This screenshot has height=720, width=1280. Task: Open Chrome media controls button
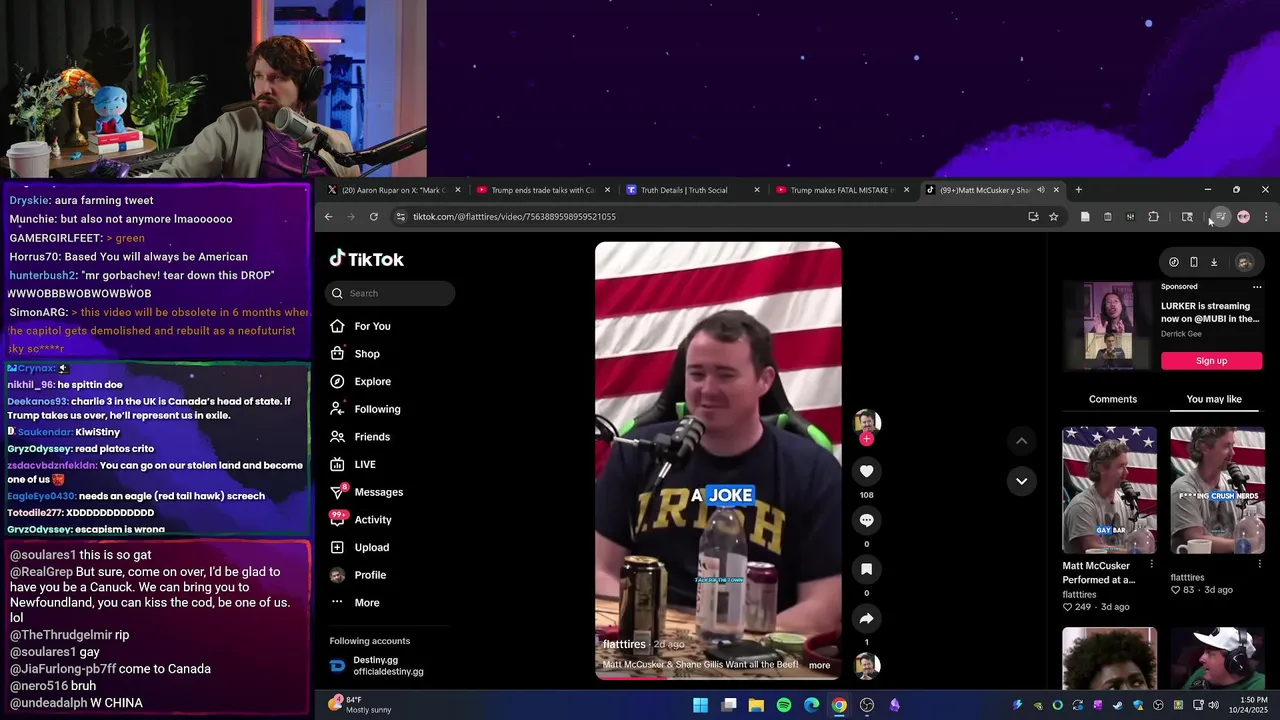point(1220,217)
